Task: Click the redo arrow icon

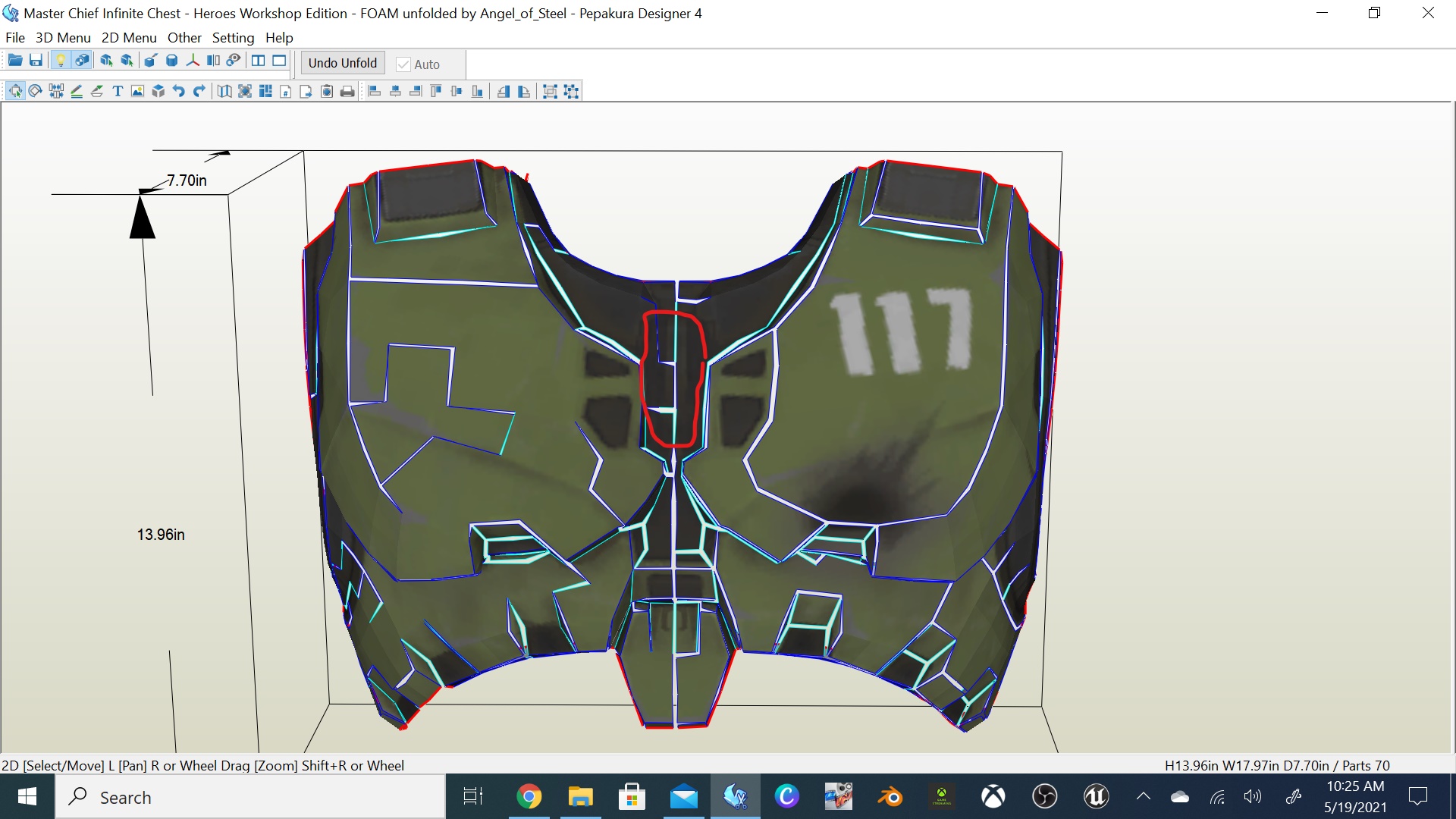Action: click(x=199, y=92)
